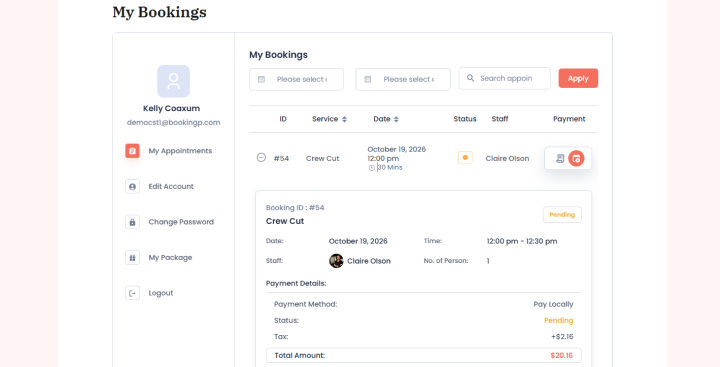Open the My Appointments menu item
The width and height of the screenshot is (720, 367).
180,151
